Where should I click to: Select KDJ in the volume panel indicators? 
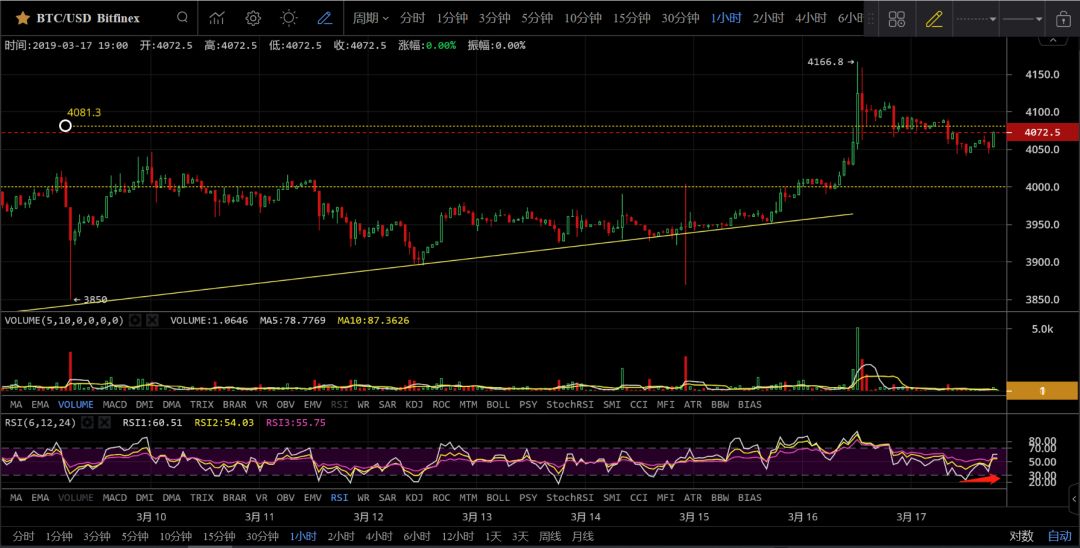point(414,404)
